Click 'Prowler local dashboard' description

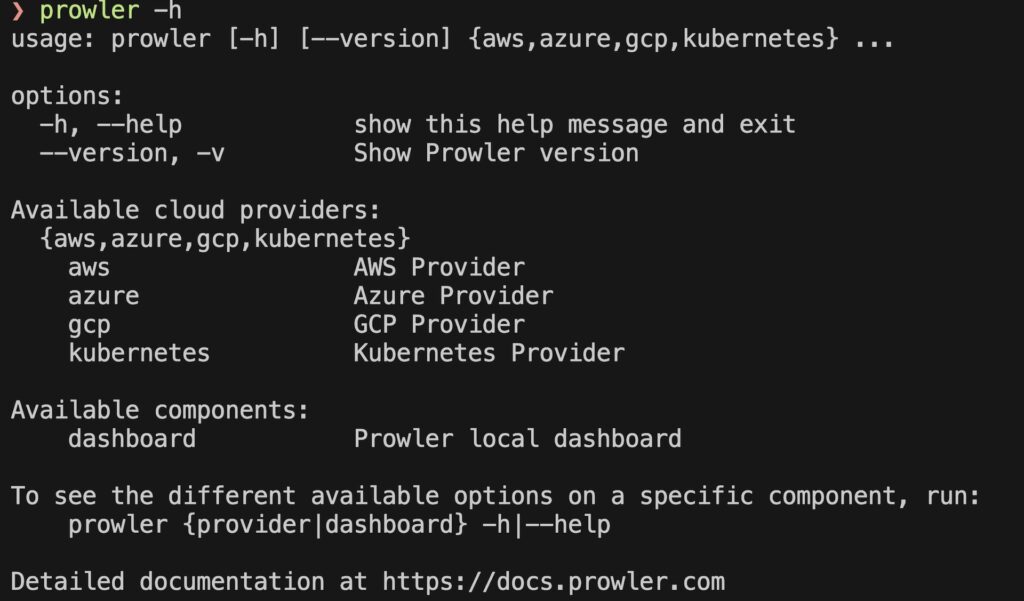(518, 438)
